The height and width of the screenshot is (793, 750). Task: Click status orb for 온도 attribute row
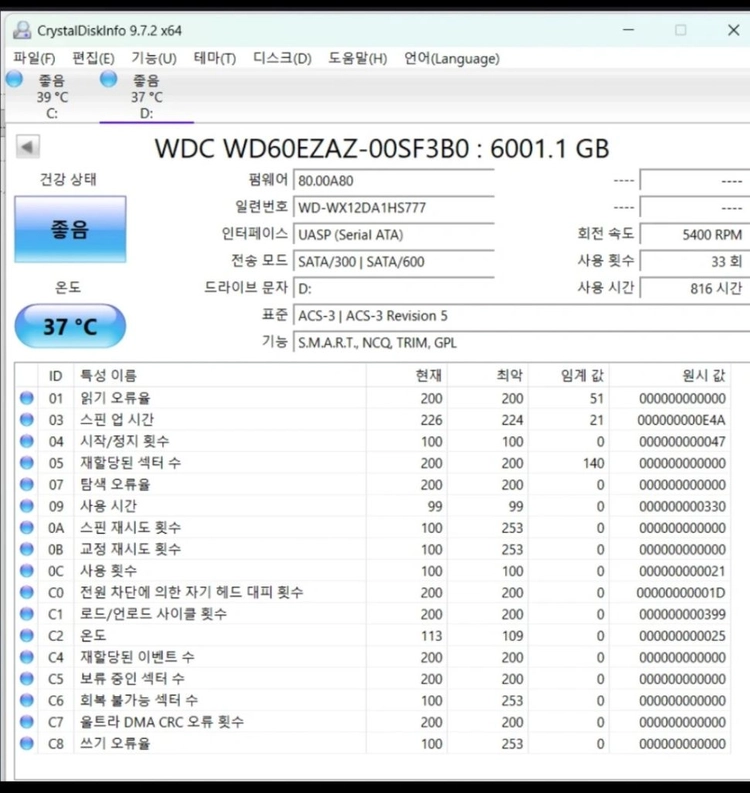(x=27, y=635)
